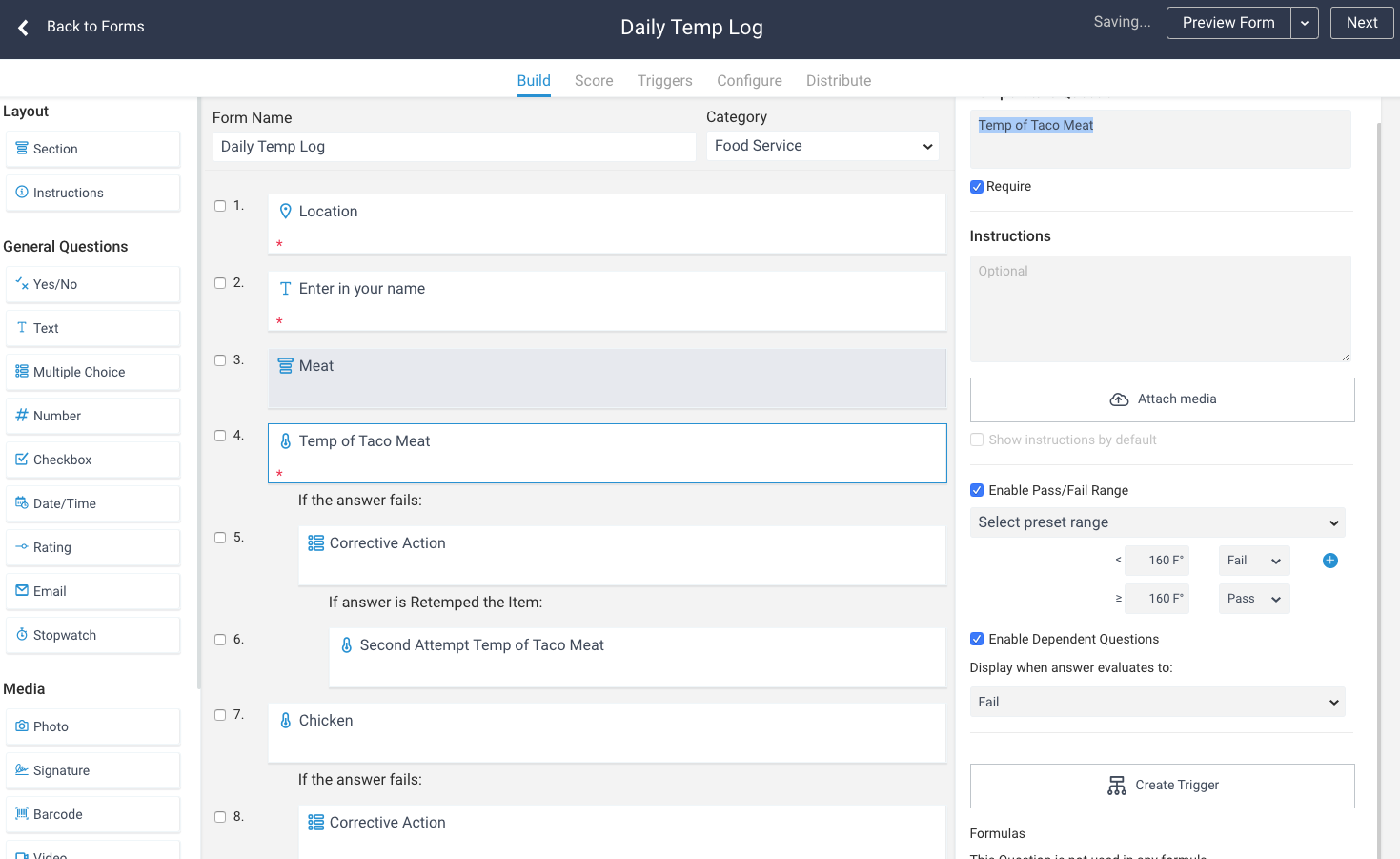The height and width of the screenshot is (859, 1400).
Task: Click the 160 F value beside the Pass dropdown
Action: coord(1157,599)
